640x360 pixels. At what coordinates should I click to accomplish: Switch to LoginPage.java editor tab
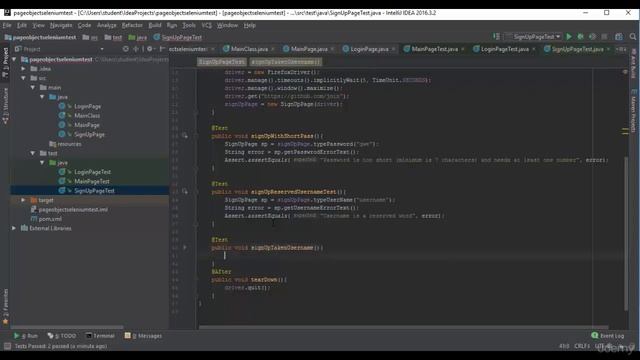pos(369,49)
